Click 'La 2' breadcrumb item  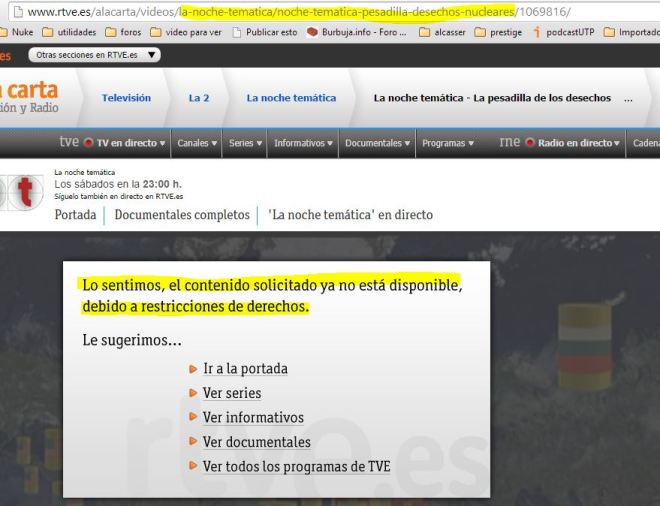[199, 98]
